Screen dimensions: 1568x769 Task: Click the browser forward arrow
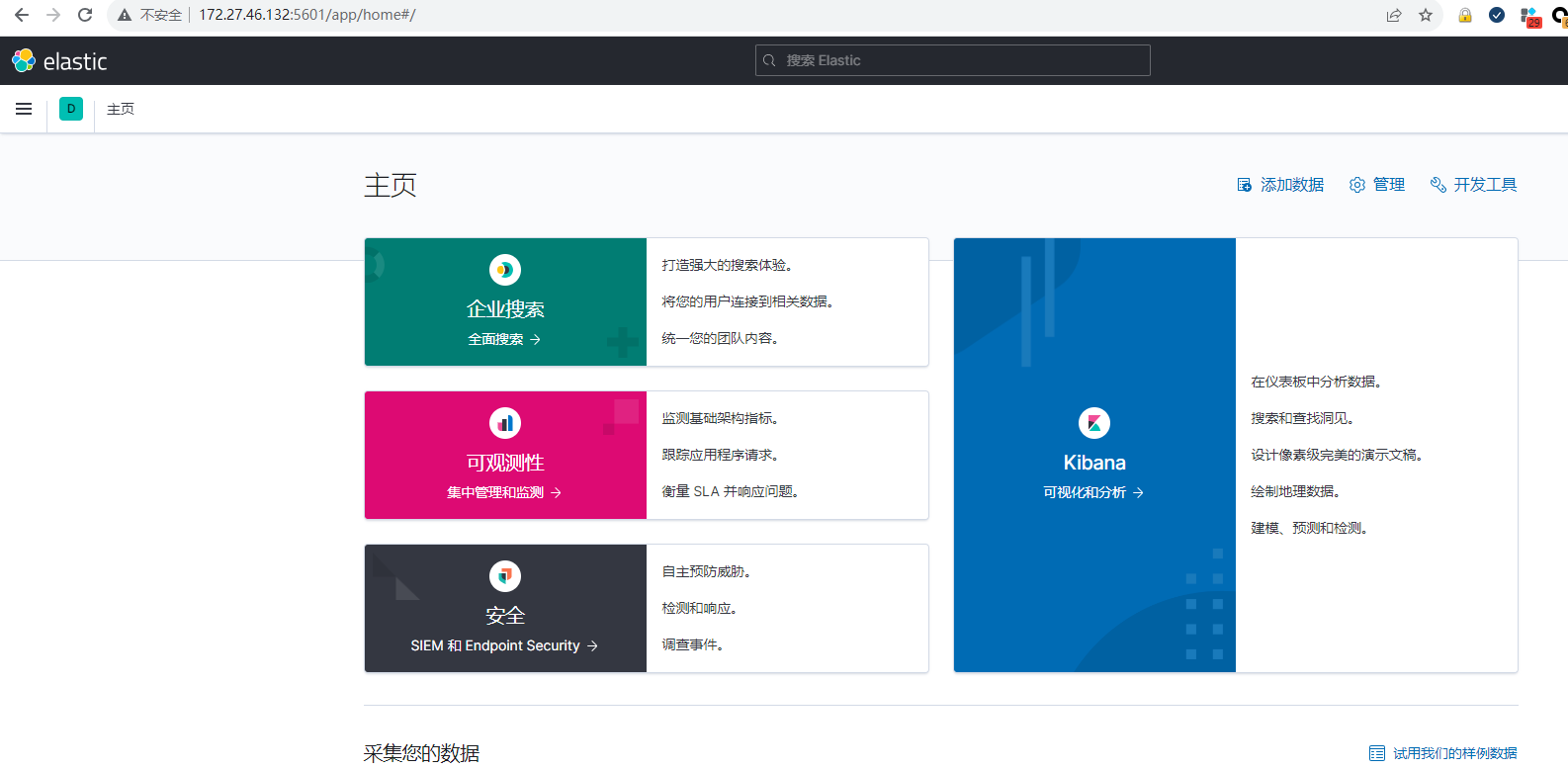point(53,15)
